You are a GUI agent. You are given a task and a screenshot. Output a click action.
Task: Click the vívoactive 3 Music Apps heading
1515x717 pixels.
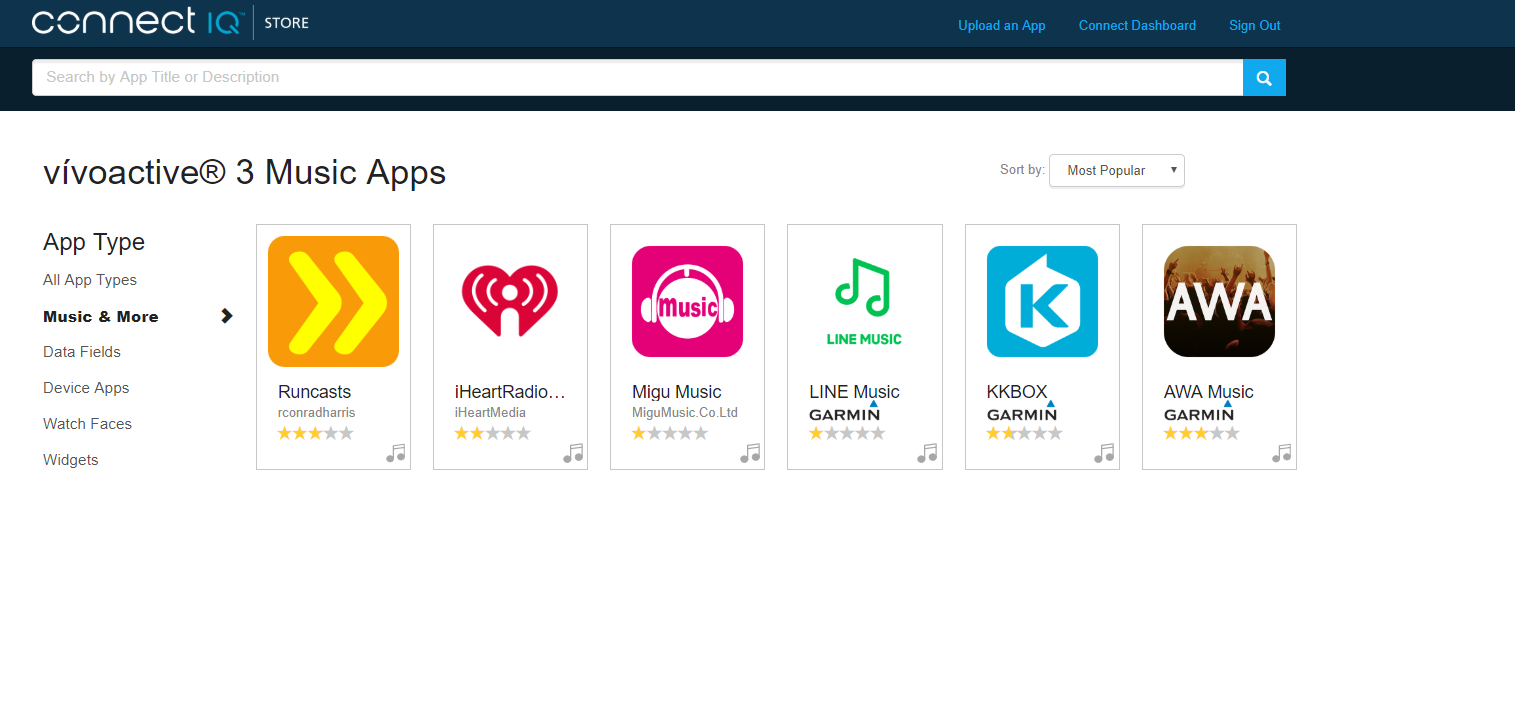click(x=245, y=172)
